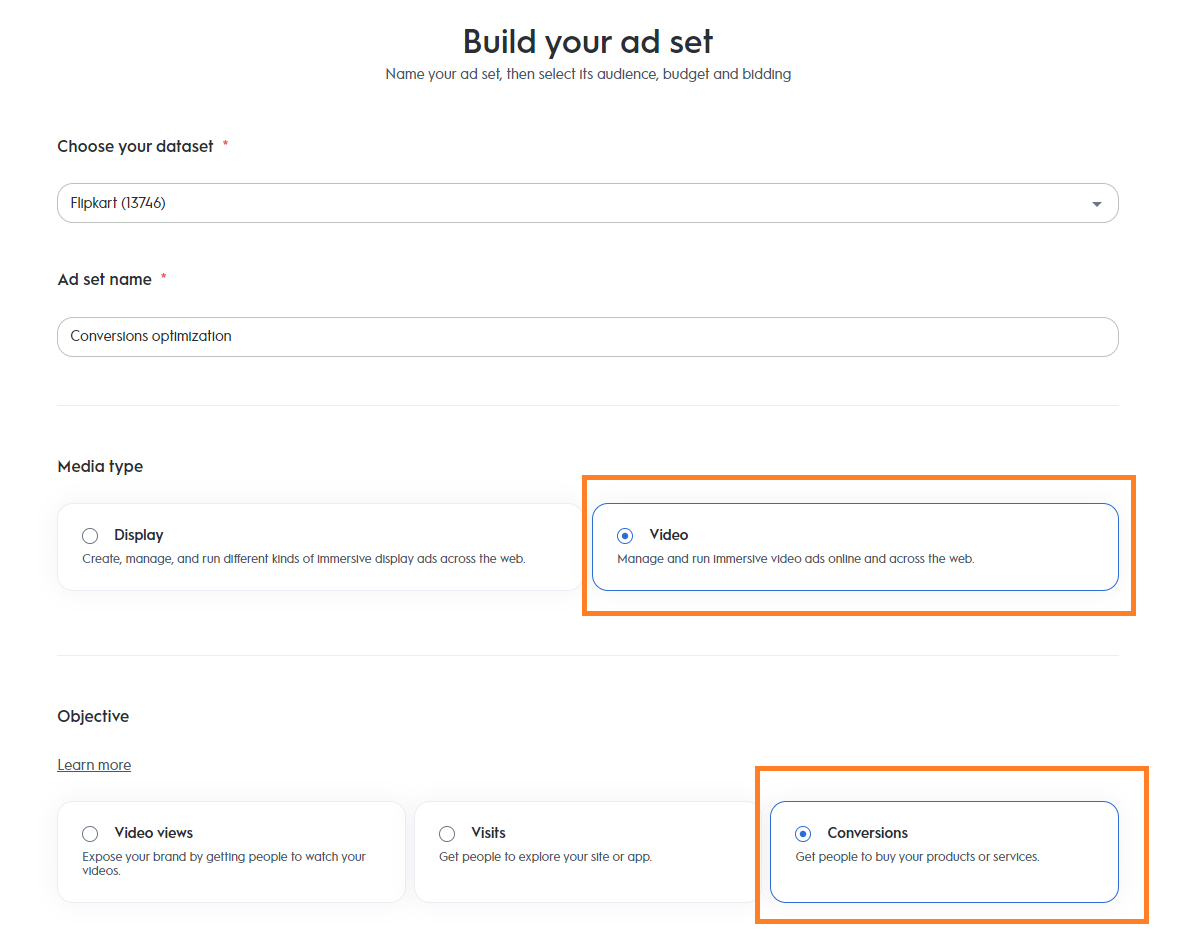Choose the Video views objective radio button
This screenshot has height=949, width=1200.
point(91,834)
